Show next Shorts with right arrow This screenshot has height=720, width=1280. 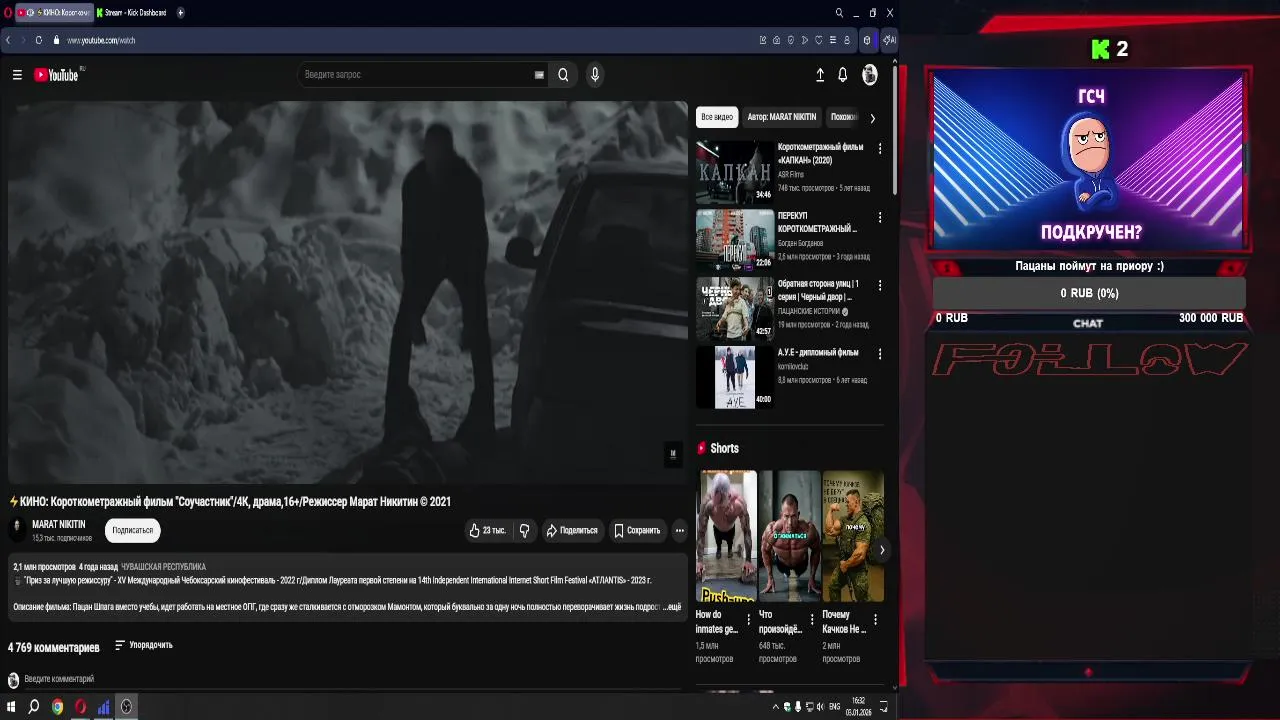tap(881, 550)
